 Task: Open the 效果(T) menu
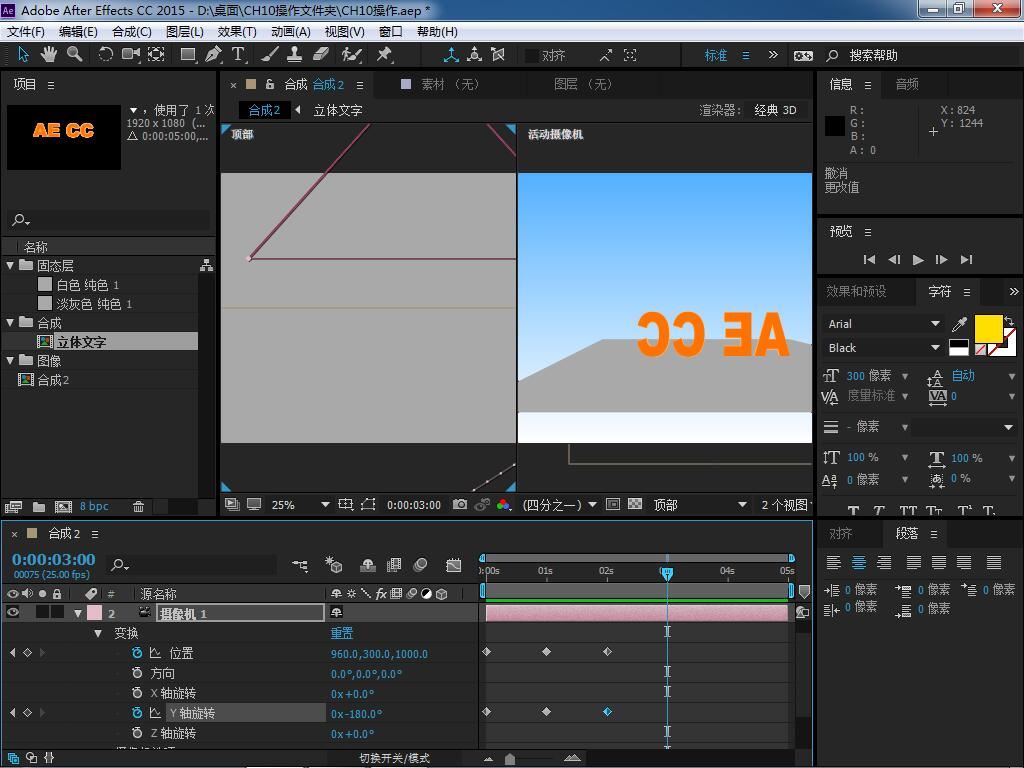[x=237, y=32]
